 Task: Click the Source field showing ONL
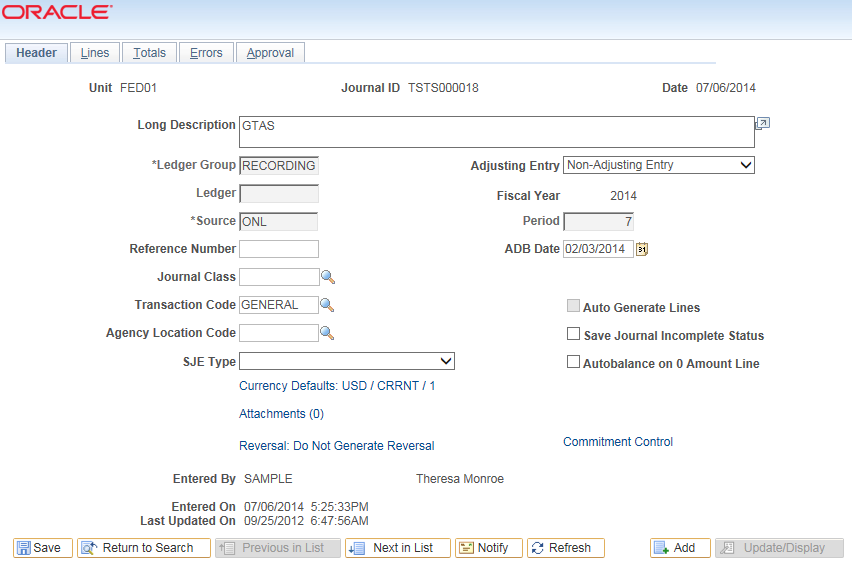point(279,222)
